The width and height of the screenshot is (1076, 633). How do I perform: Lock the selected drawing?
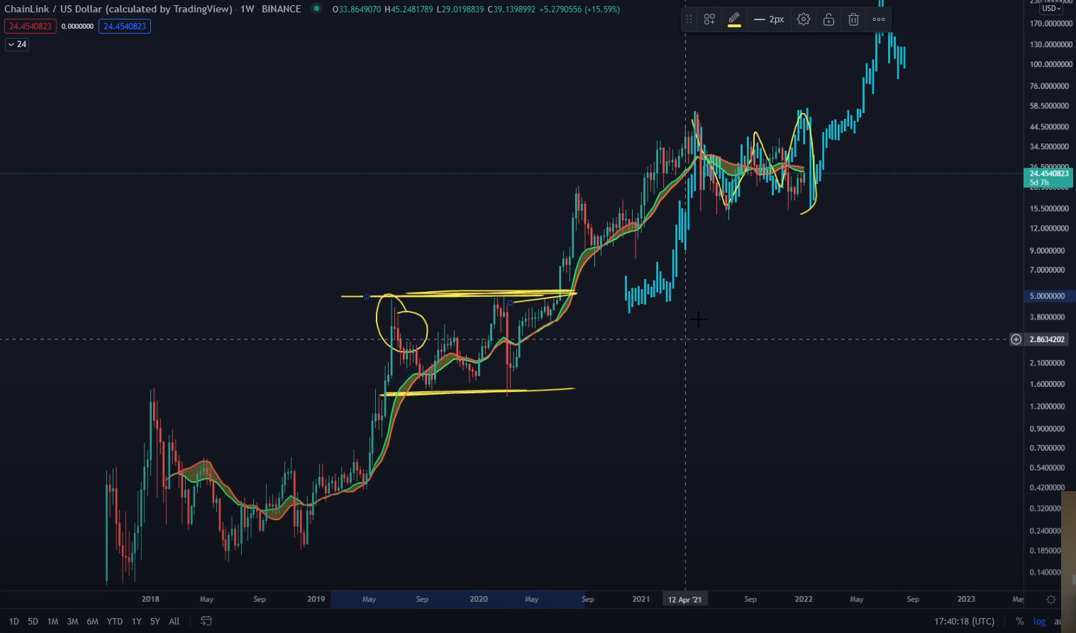pyautogui.click(x=828, y=19)
